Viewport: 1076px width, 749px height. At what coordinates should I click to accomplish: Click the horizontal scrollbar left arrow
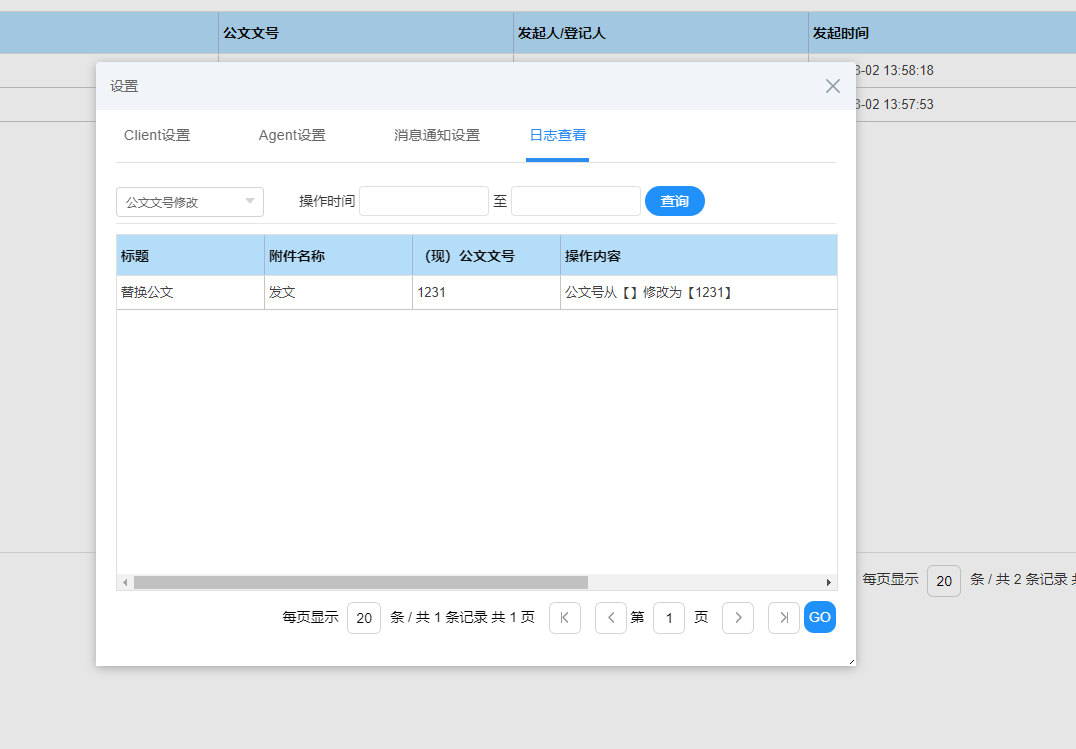point(125,582)
